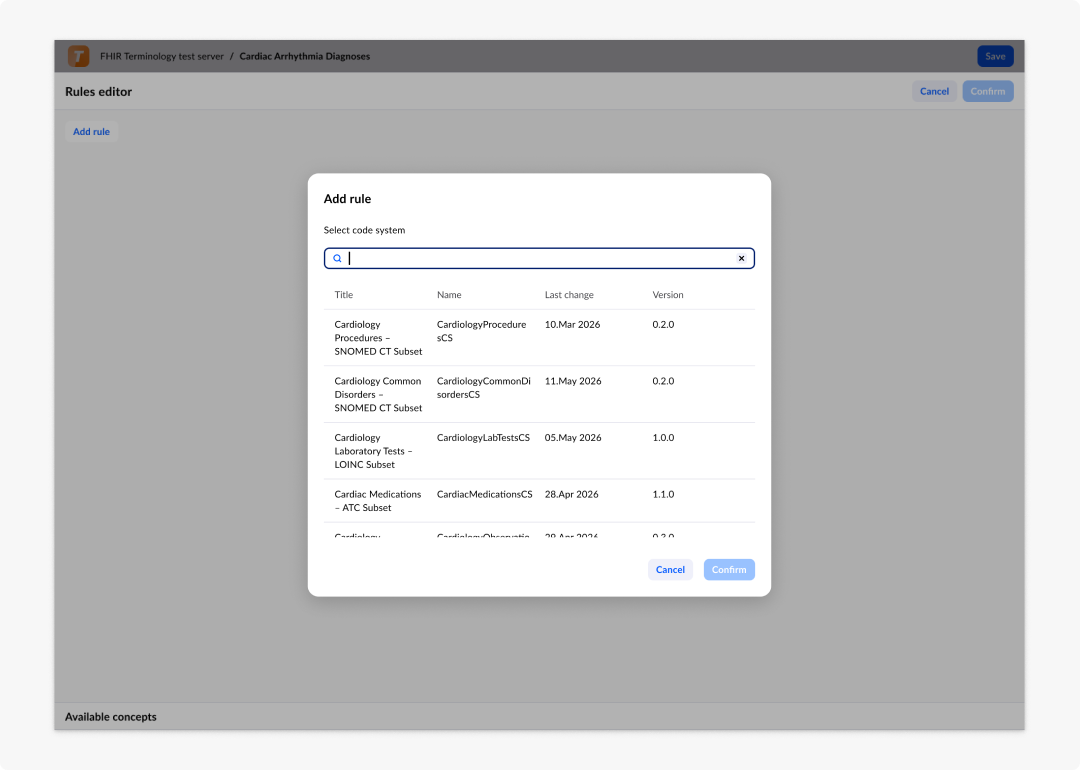The image size is (1080, 770).
Task: Click the 05.May 2026 date cell
Action: tap(573, 437)
